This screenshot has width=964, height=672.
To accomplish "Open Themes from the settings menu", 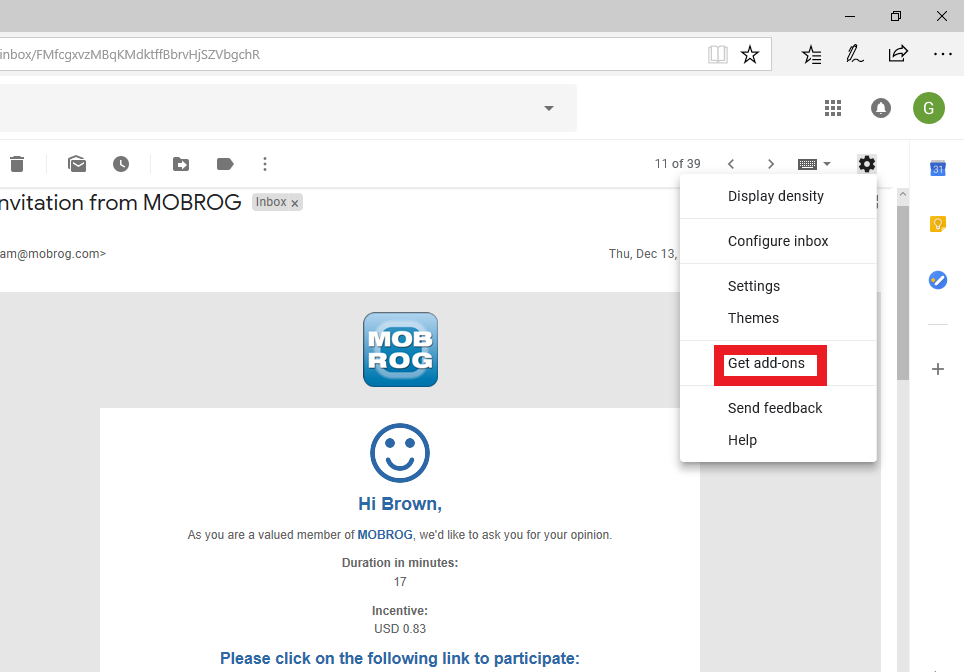I will tap(753, 317).
